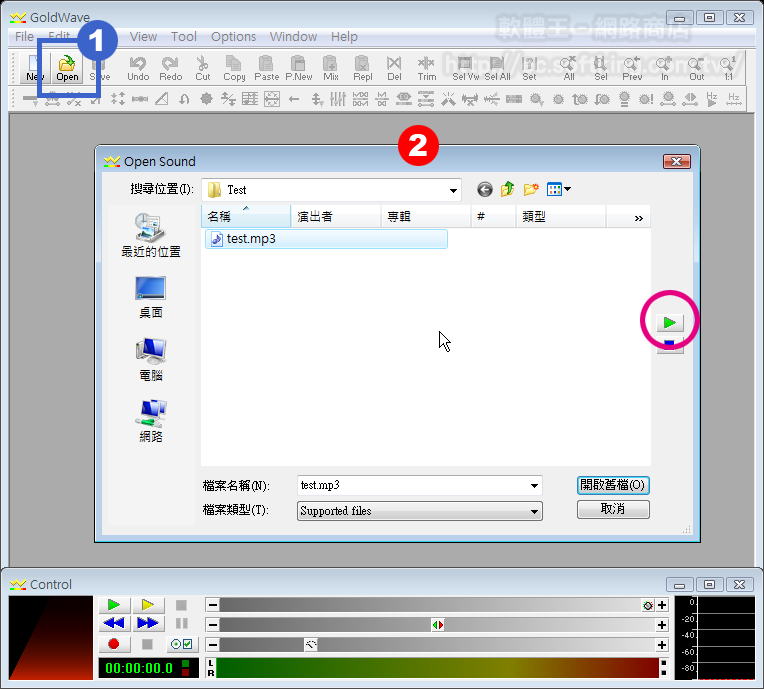
Task: Open the 檔案類型 Supported files dropdown
Action: click(535, 511)
